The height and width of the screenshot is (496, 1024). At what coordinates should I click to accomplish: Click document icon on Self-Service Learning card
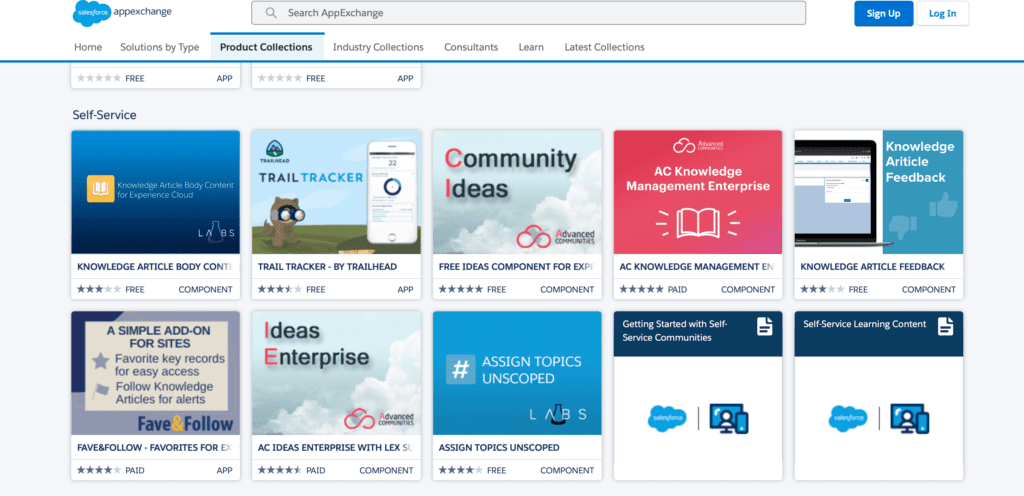(x=945, y=326)
